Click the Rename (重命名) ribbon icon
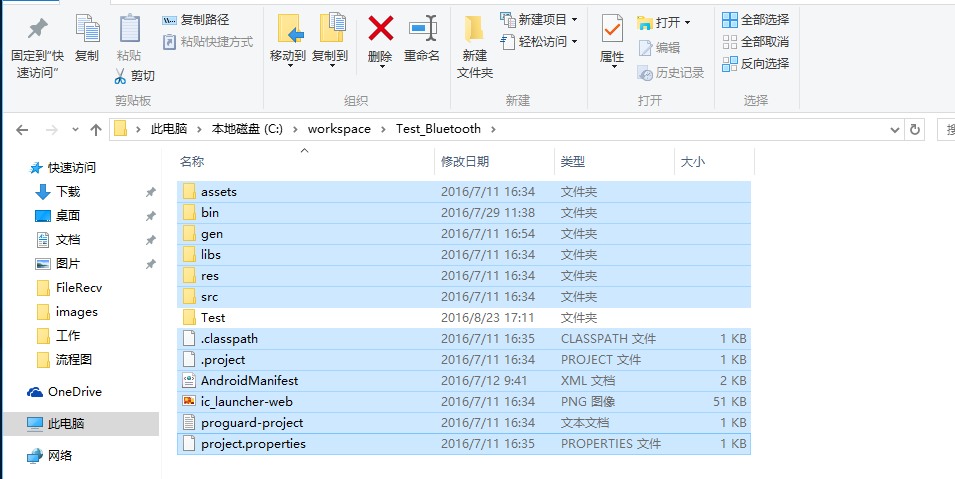 coord(423,29)
